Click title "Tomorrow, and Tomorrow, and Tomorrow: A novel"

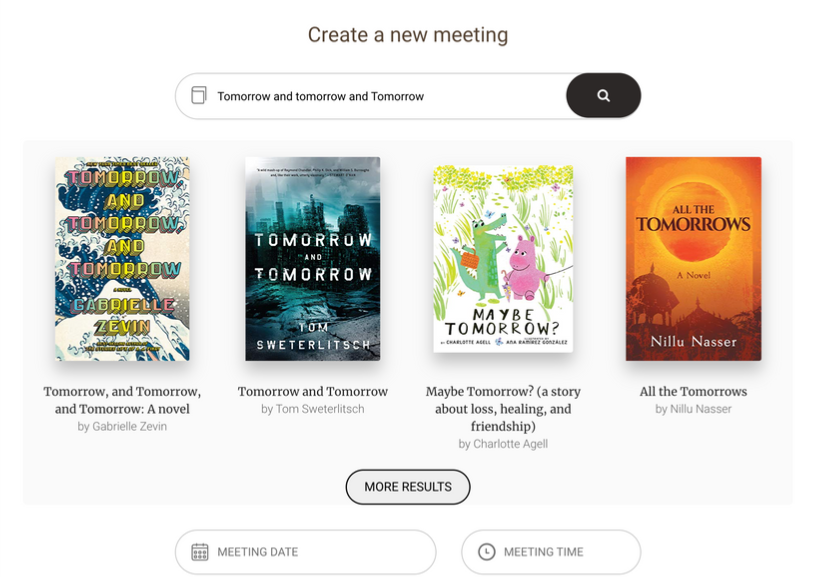pyautogui.click(x=122, y=400)
